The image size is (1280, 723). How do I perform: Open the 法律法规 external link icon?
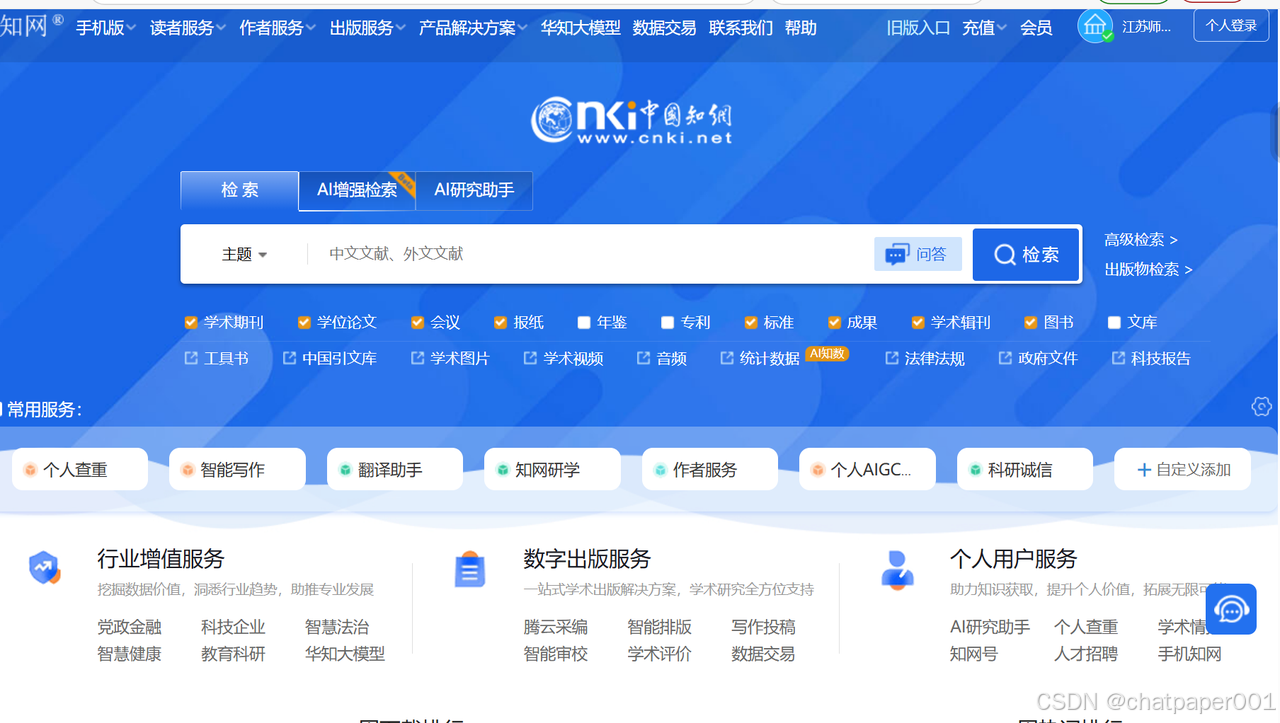[892, 358]
